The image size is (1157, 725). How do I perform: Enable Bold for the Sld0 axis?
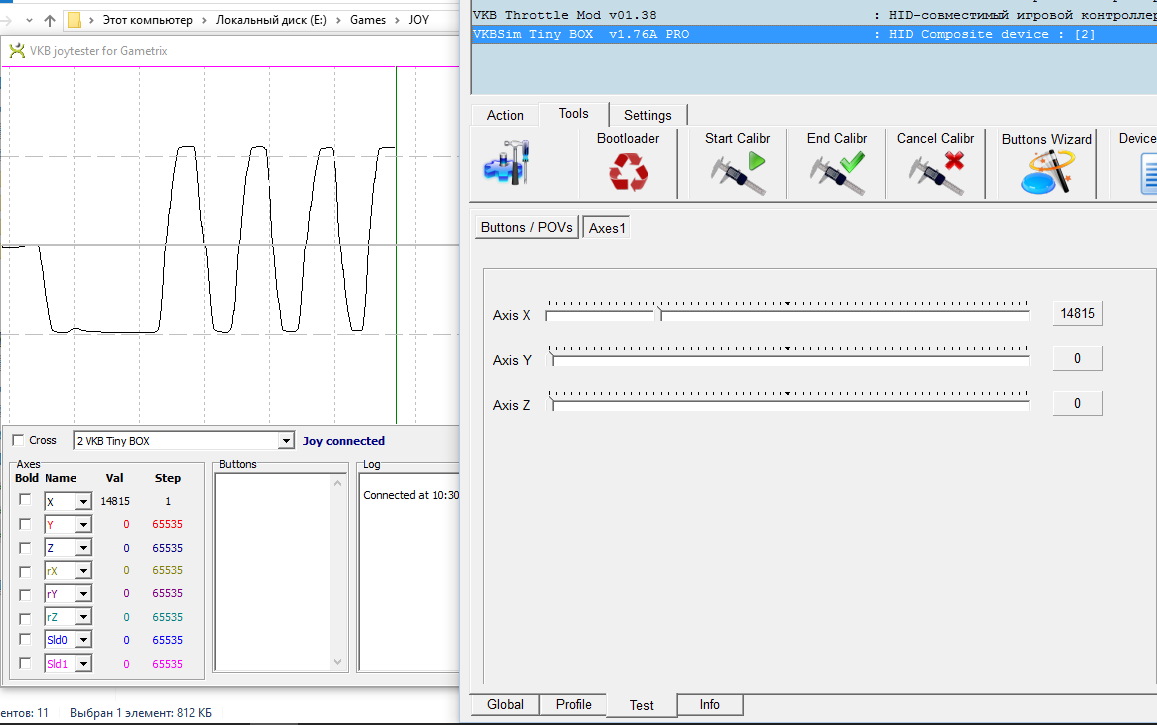coord(25,639)
